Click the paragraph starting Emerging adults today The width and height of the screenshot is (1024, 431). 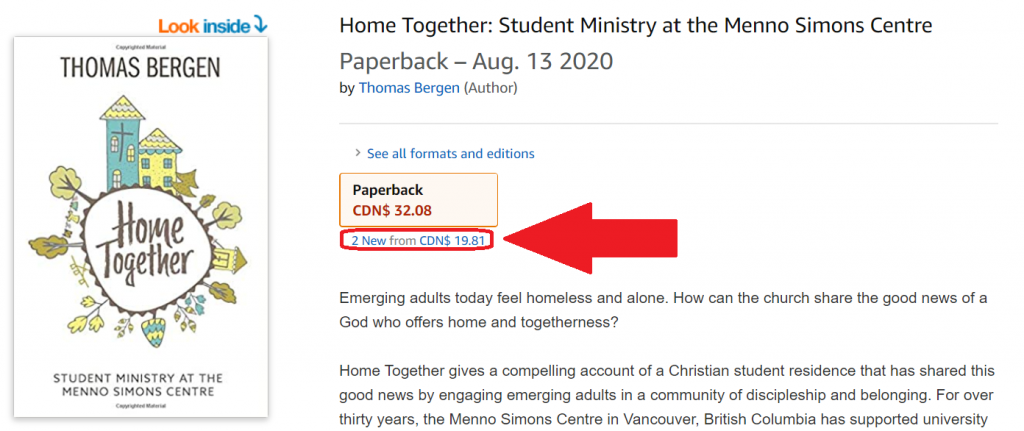[663, 310]
